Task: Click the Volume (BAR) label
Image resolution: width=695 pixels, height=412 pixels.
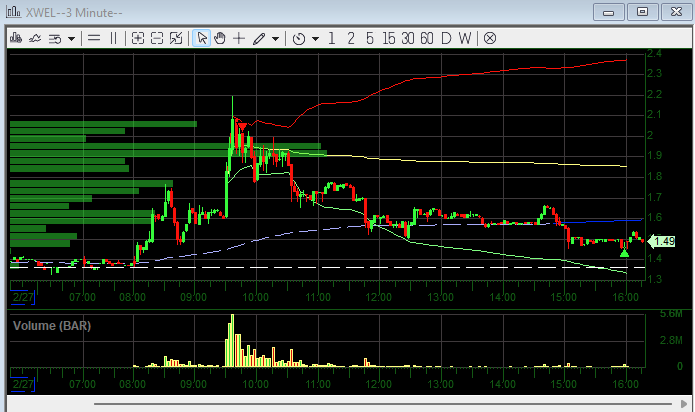Action: tap(52, 326)
